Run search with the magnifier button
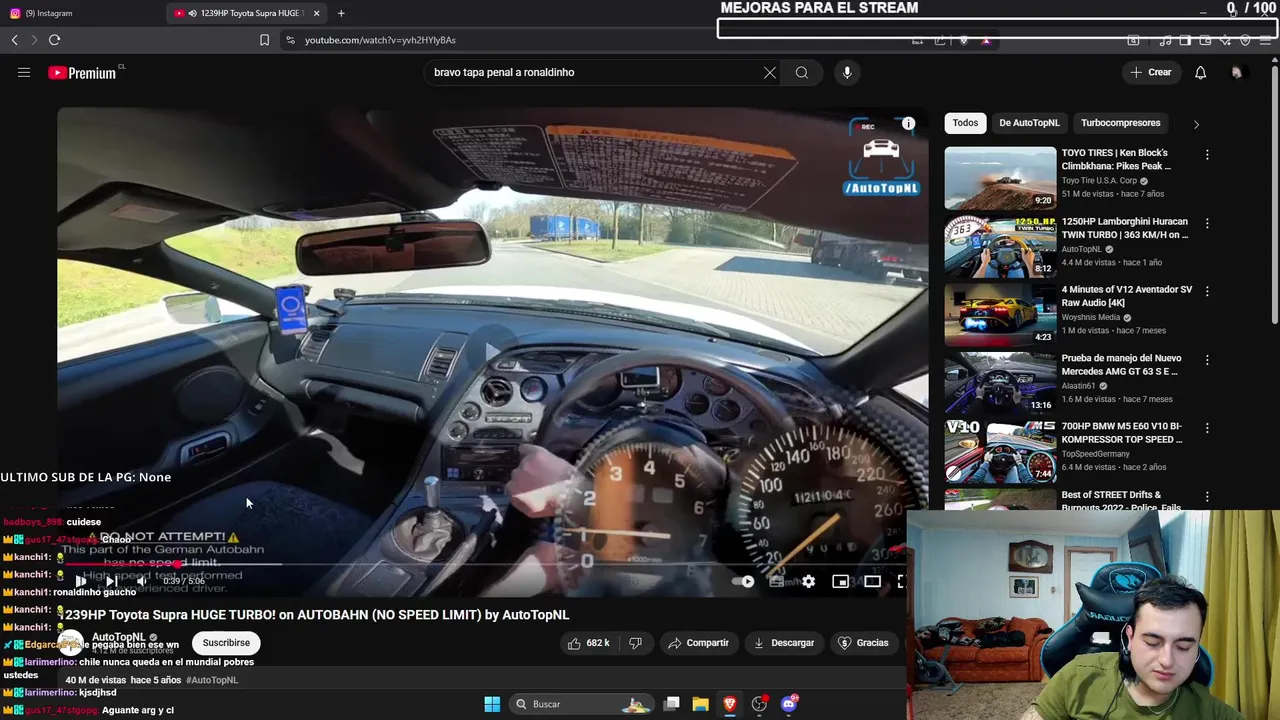Image resolution: width=1280 pixels, height=720 pixels. click(x=802, y=72)
